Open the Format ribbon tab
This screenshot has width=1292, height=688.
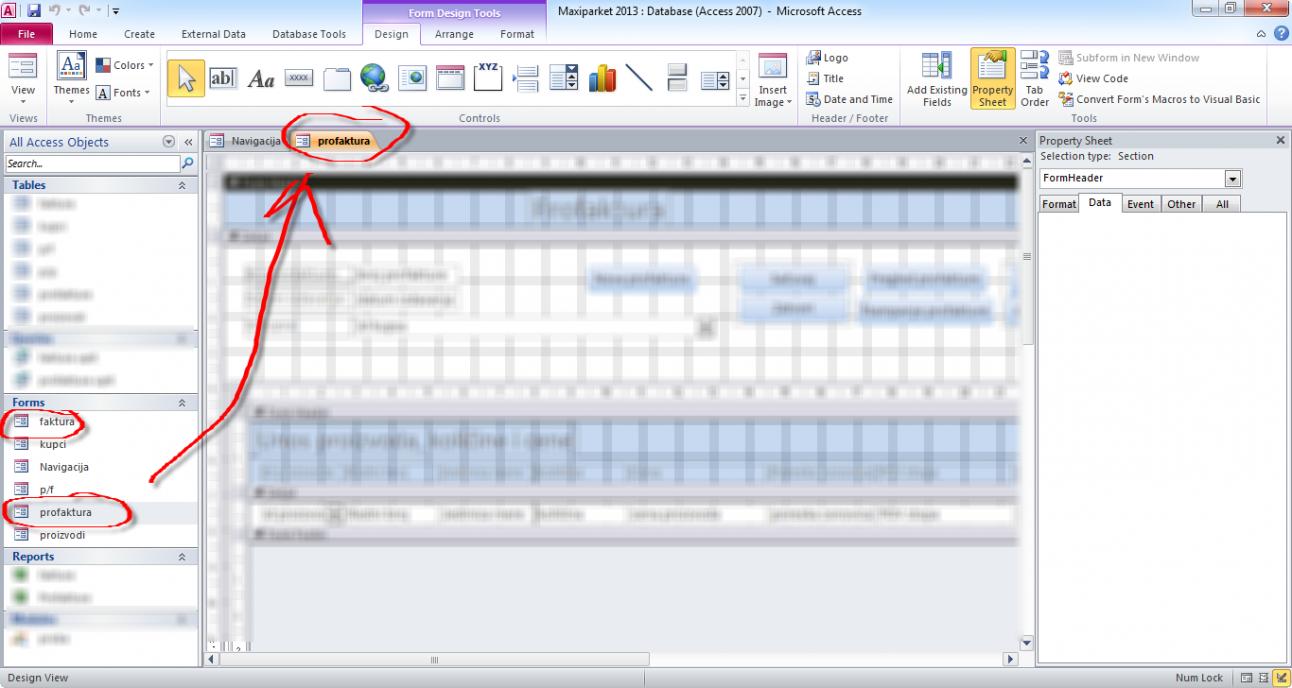[x=517, y=34]
